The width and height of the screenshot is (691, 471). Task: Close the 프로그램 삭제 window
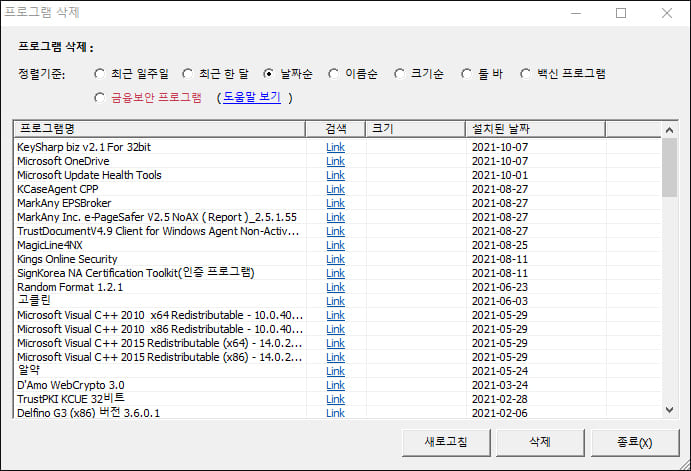click(667, 13)
